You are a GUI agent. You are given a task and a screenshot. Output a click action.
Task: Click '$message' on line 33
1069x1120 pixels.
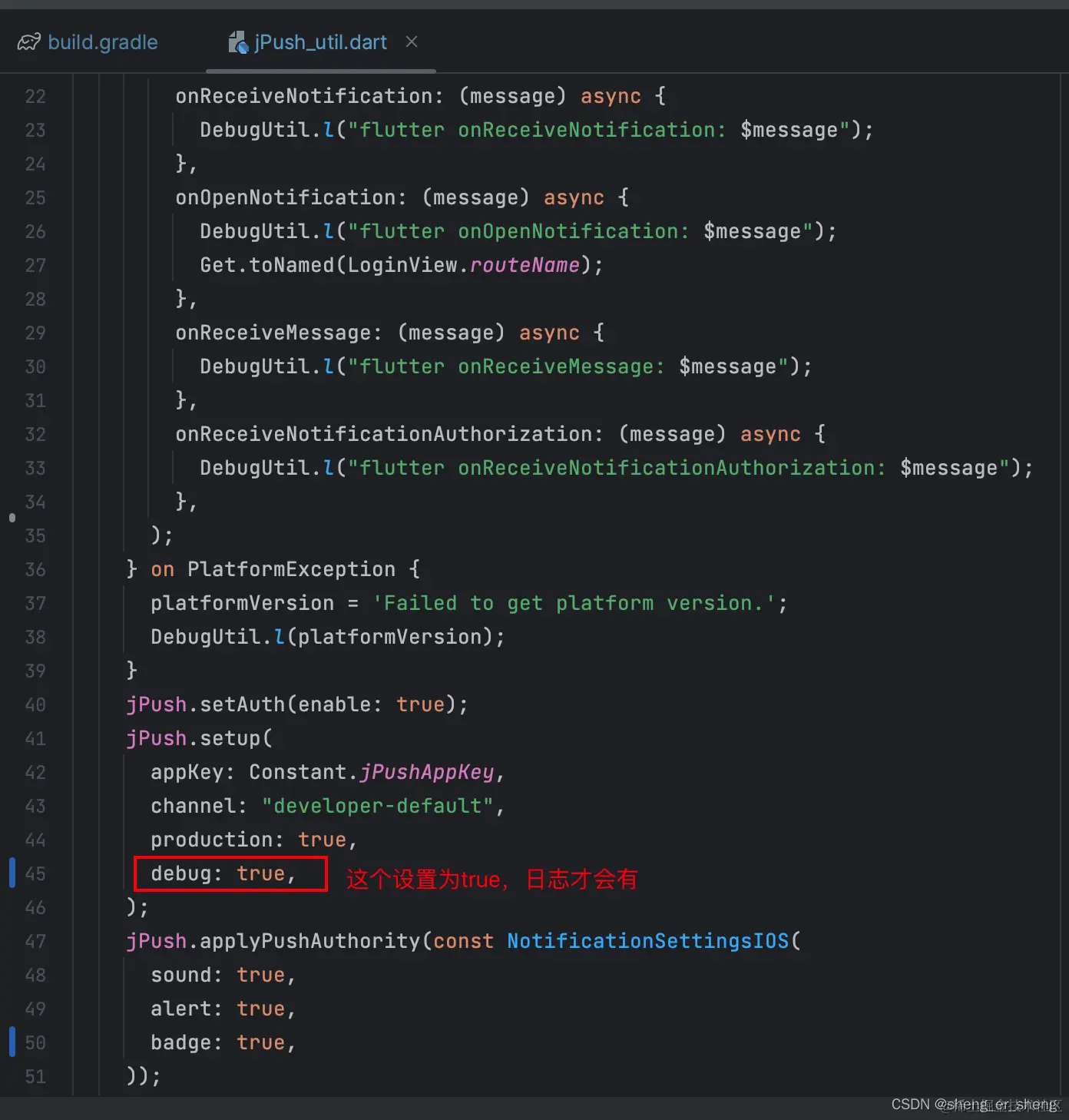(948, 468)
